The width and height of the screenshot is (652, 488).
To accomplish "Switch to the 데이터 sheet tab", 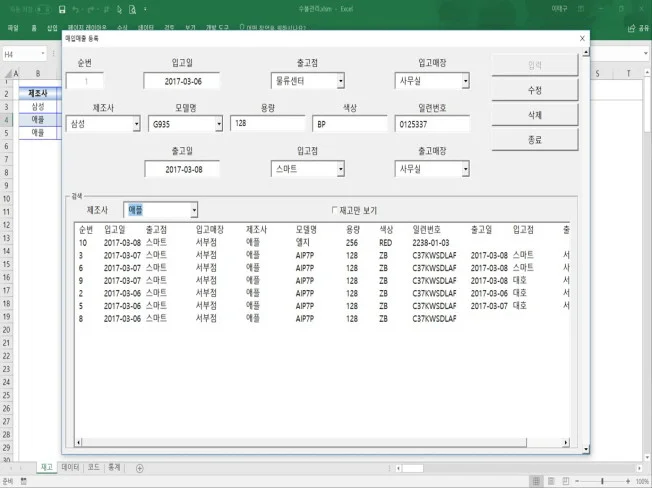I will tap(70, 467).
